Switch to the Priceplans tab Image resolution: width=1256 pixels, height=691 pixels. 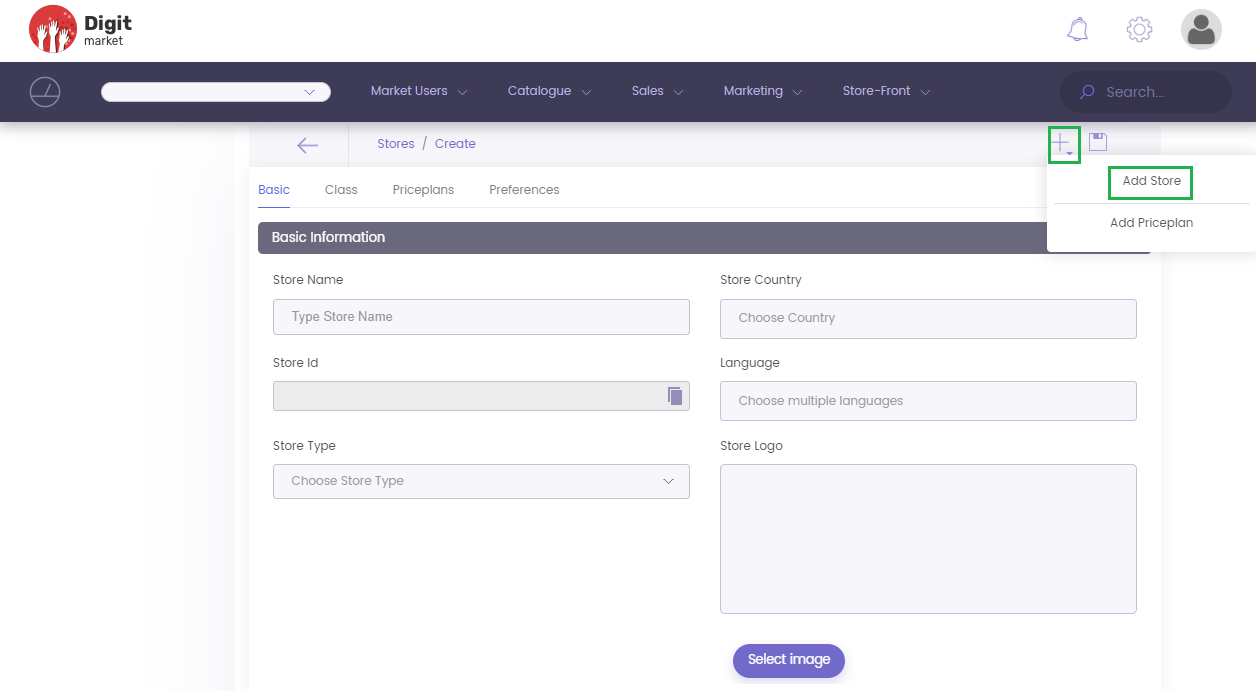pyautogui.click(x=423, y=190)
